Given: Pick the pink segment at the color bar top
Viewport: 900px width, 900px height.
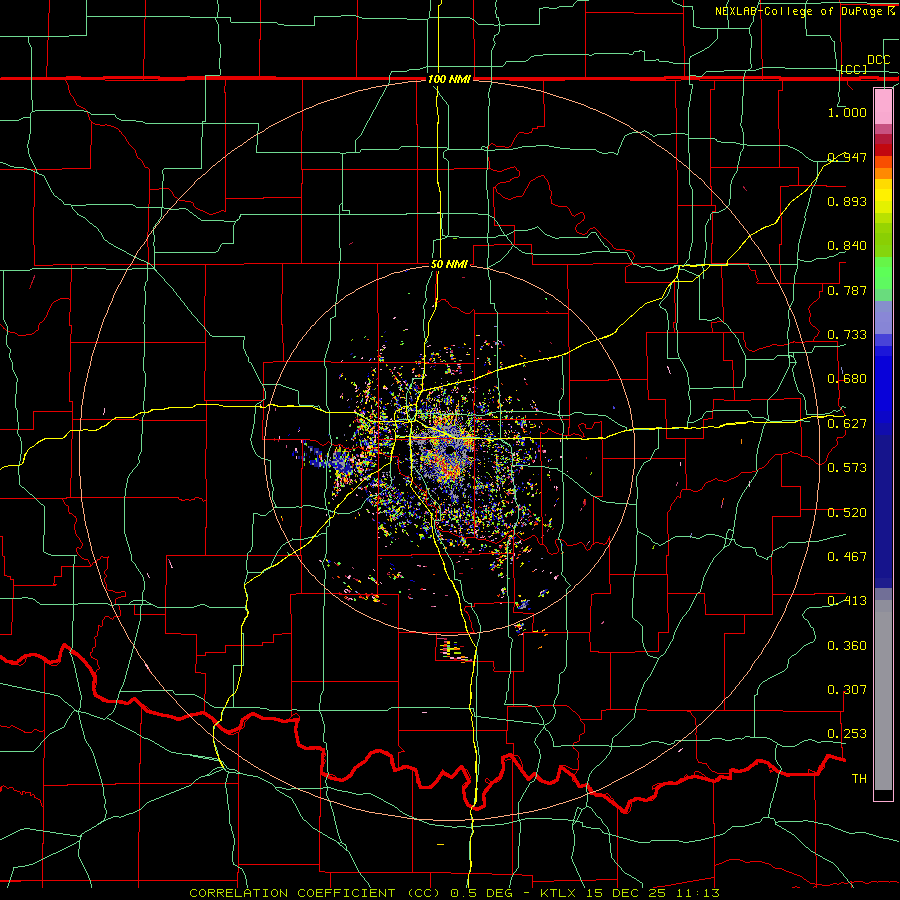Looking at the screenshot, I should pyautogui.click(x=883, y=106).
